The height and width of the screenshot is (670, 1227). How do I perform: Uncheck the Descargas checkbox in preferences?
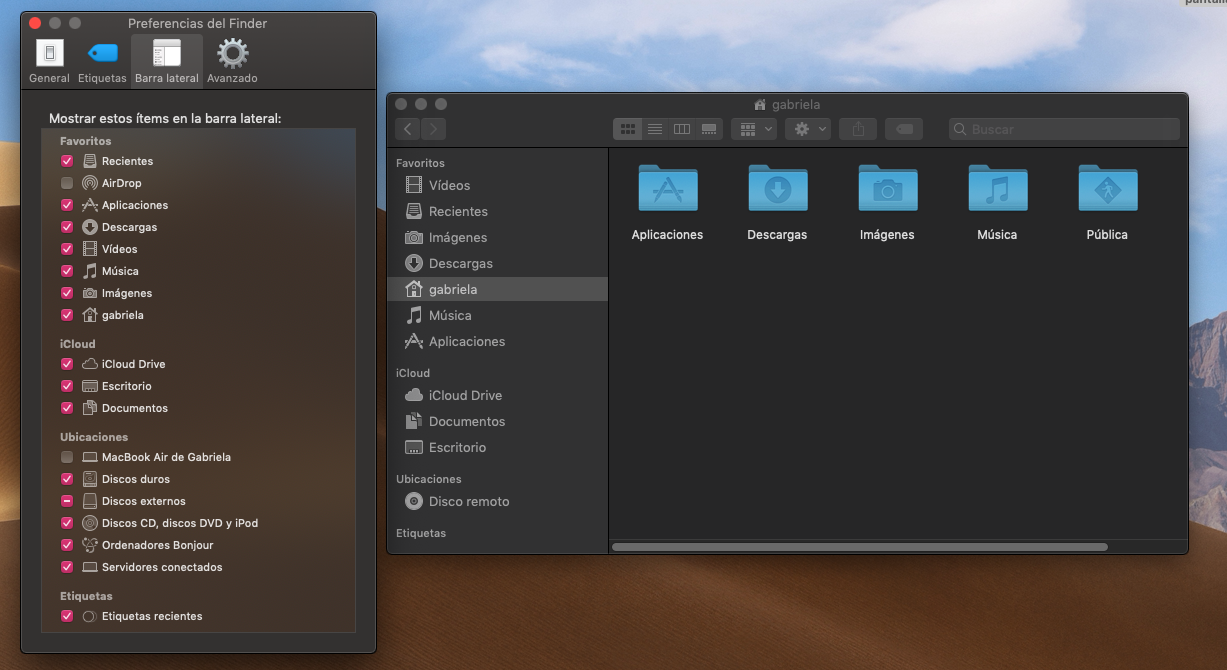point(67,227)
